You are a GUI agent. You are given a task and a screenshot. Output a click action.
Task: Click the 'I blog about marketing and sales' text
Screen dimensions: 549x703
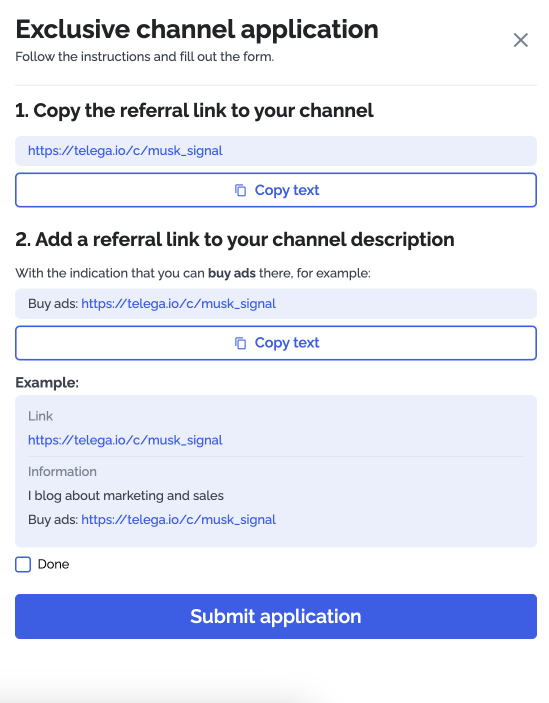[125, 495]
